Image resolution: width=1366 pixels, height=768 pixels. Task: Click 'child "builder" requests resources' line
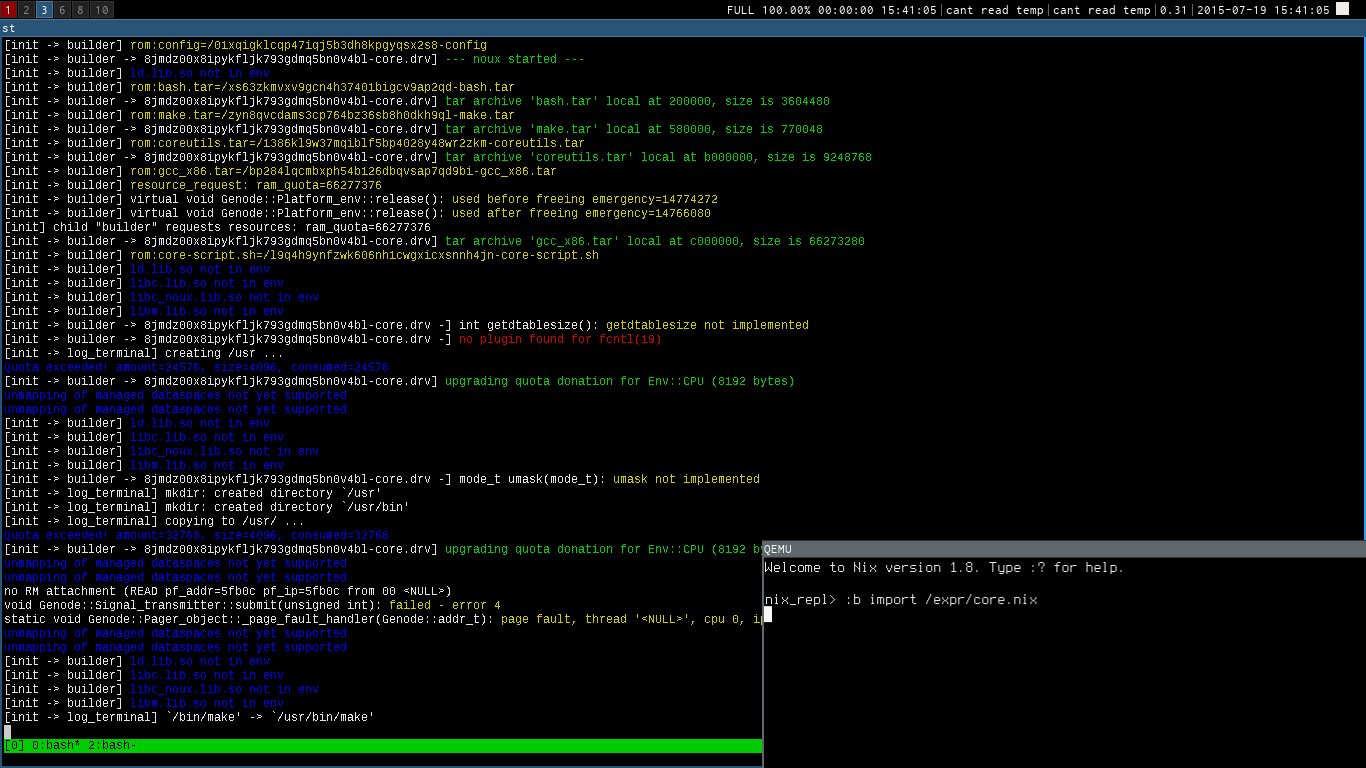[217, 227]
